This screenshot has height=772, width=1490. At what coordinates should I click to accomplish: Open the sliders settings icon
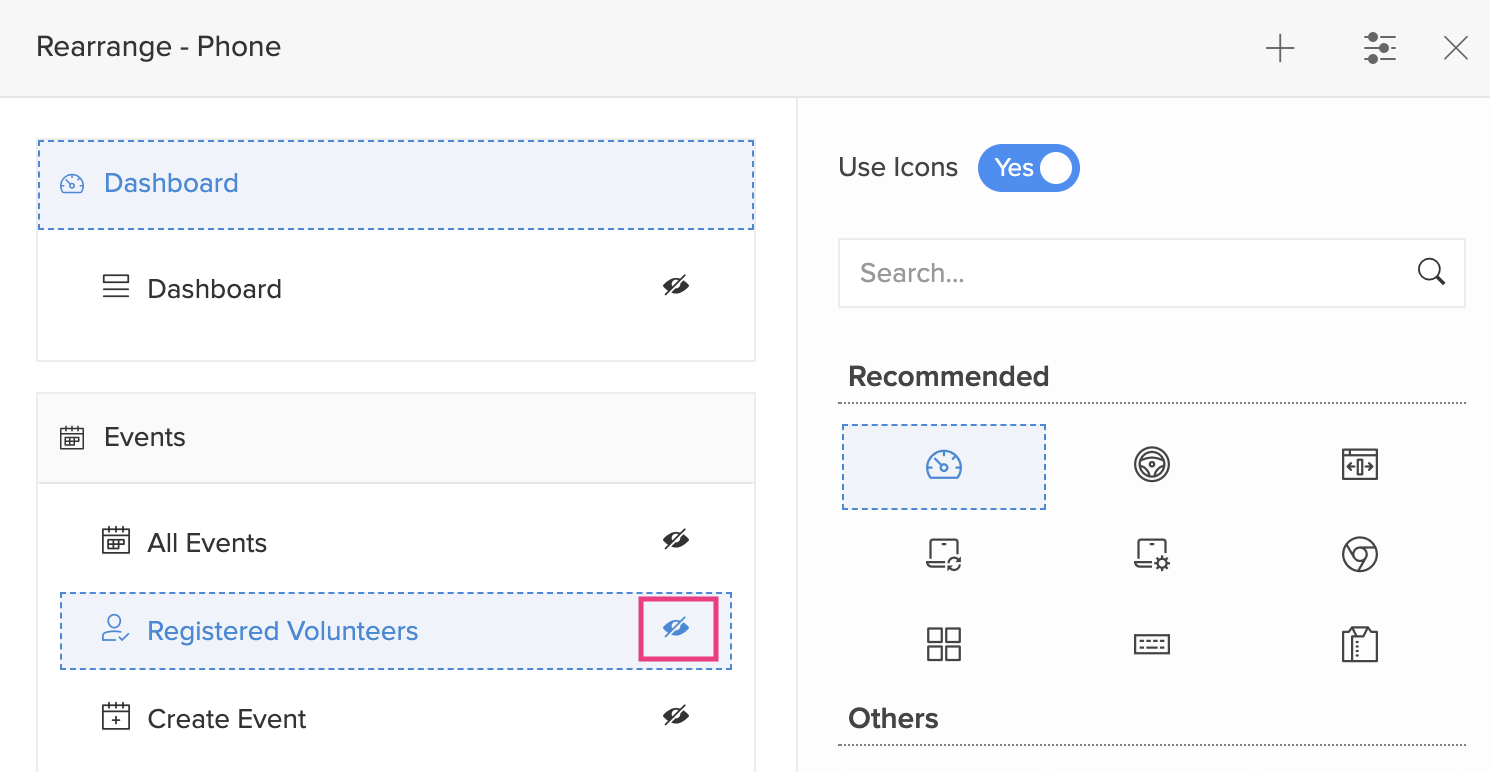pyautogui.click(x=1380, y=48)
